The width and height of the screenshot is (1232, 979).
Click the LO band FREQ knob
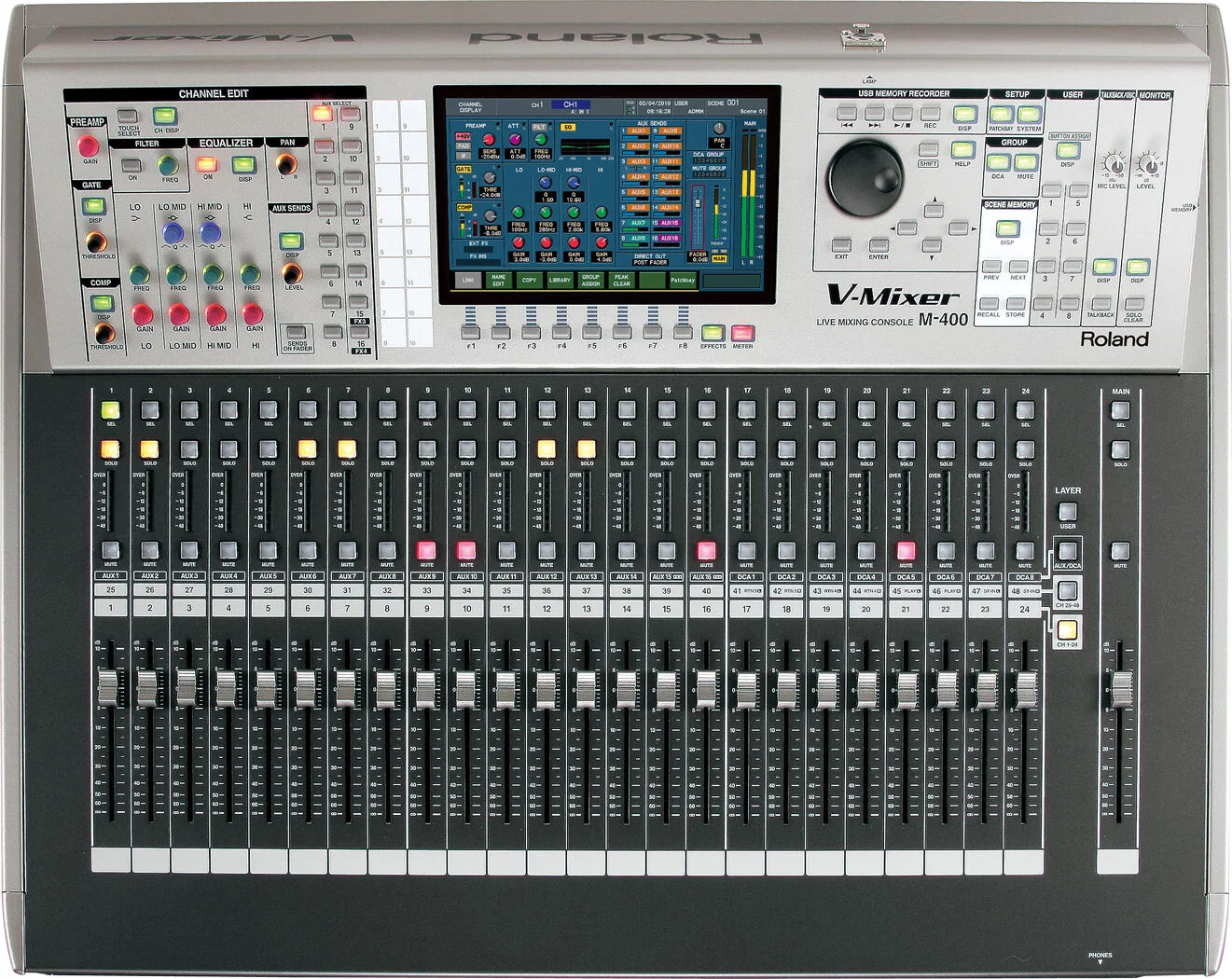[139, 274]
